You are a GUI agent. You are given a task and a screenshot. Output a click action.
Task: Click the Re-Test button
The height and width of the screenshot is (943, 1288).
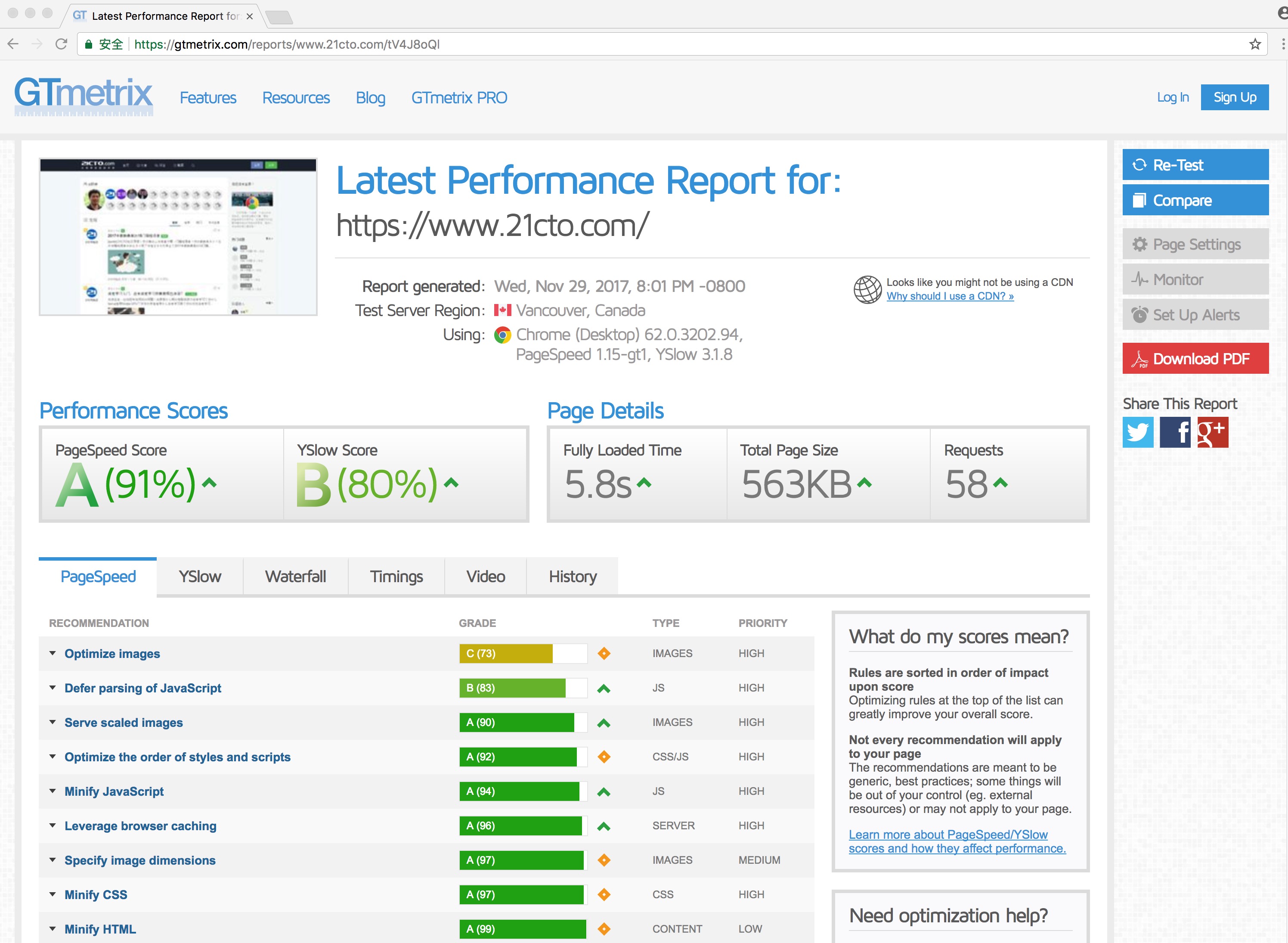1195,164
